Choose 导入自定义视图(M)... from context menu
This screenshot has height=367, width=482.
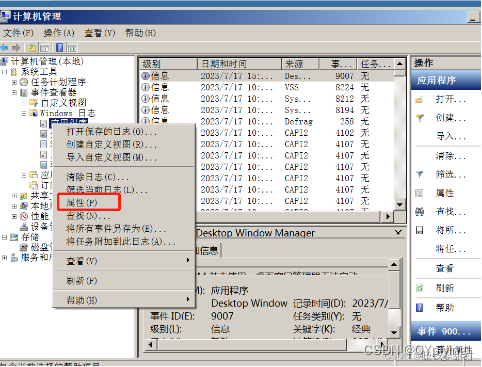click(124, 157)
